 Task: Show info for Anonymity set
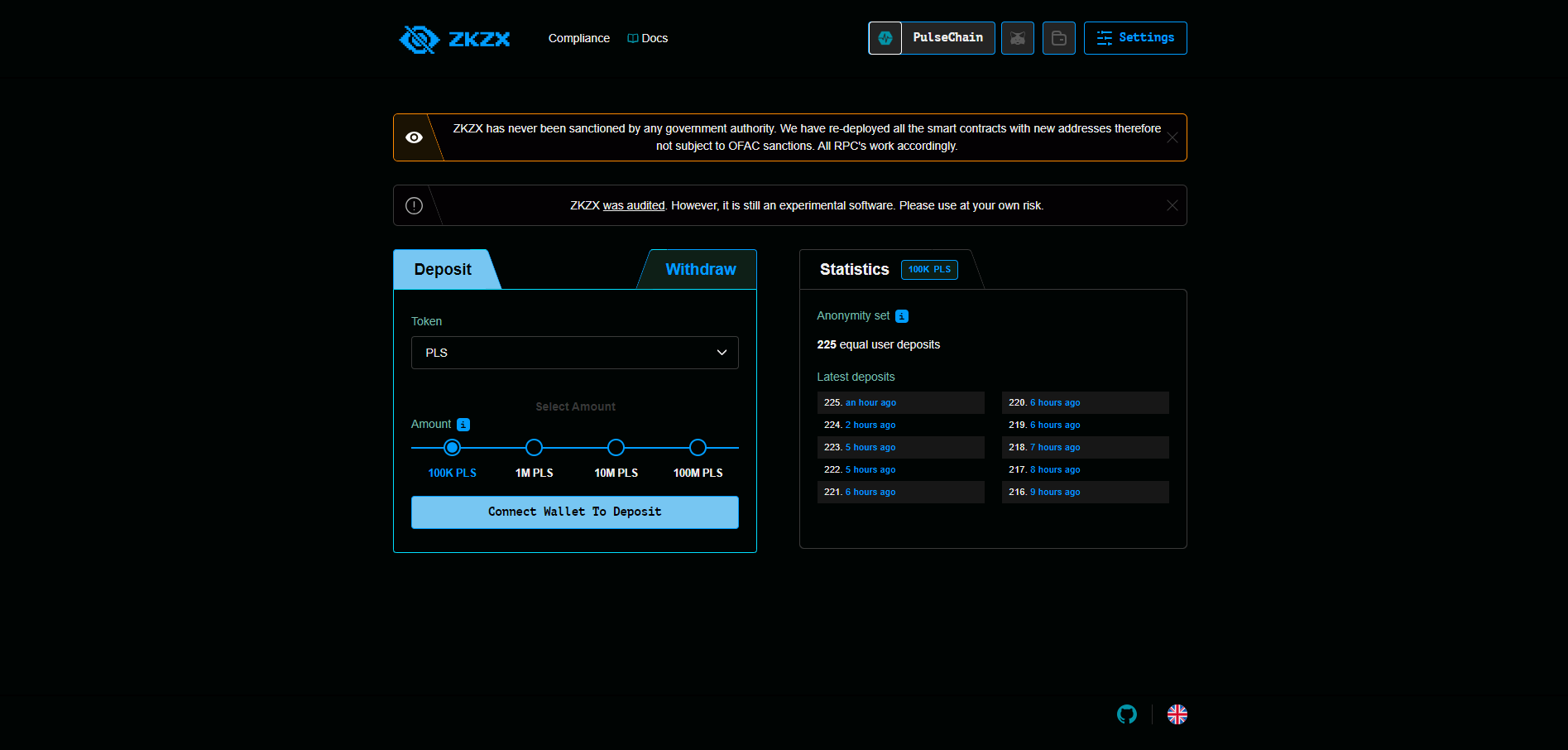pyautogui.click(x=902, y=316)
